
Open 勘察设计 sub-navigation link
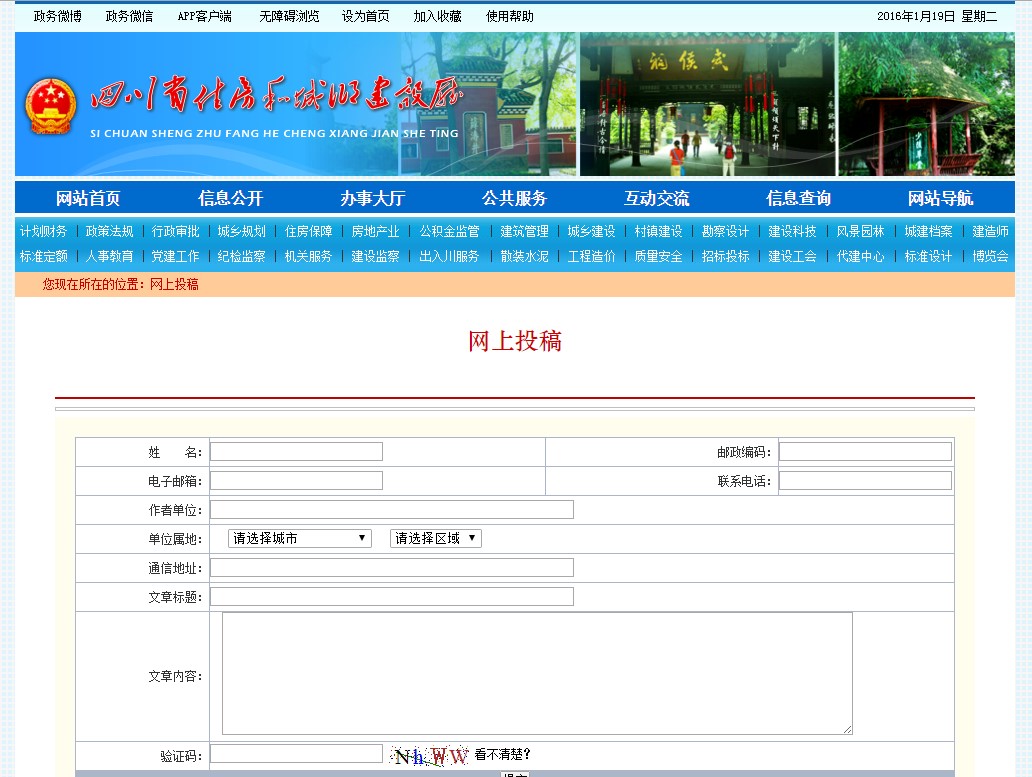(x=725, y=231)
